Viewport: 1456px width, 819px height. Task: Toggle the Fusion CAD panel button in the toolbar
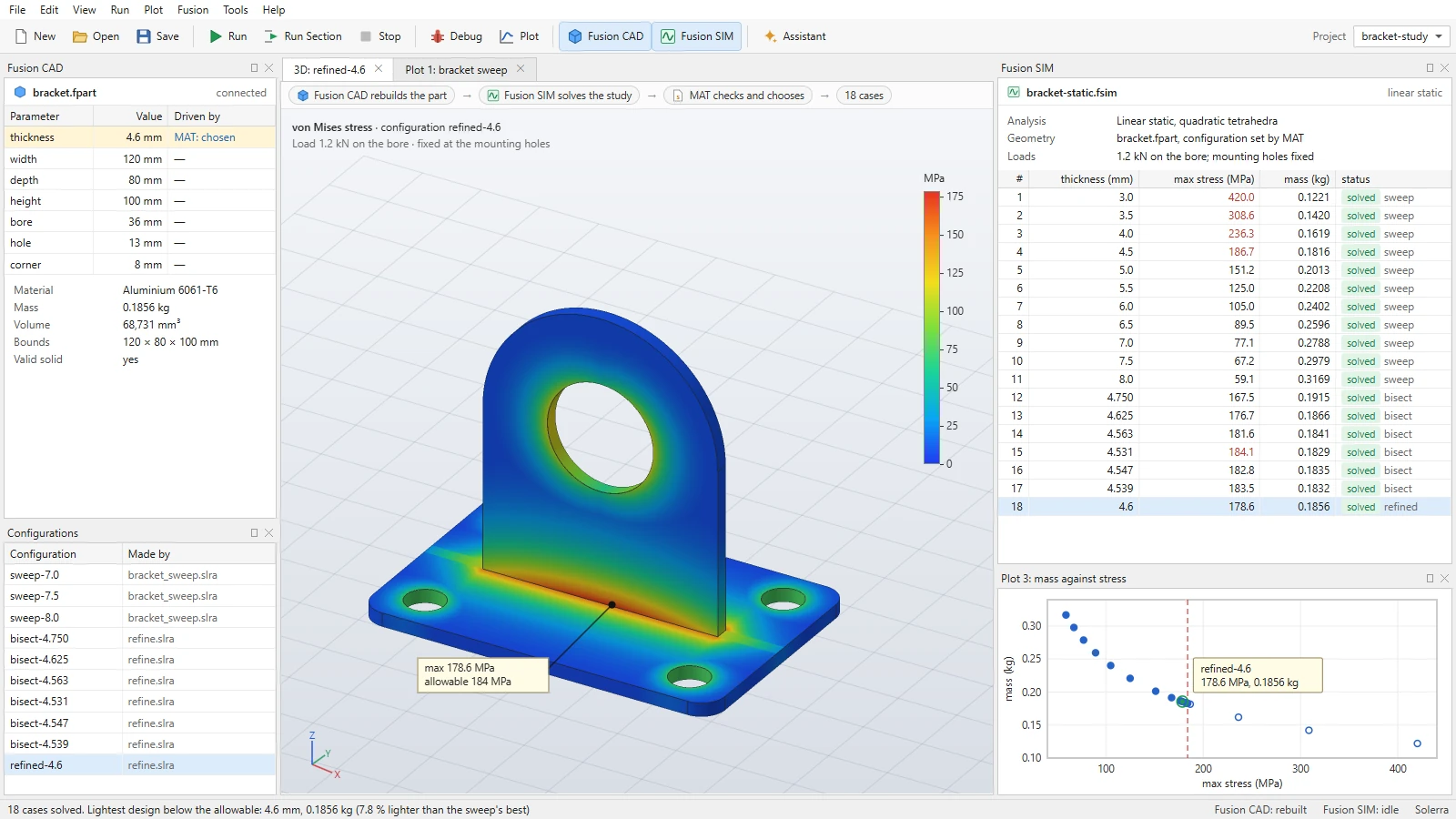(605, 36)
